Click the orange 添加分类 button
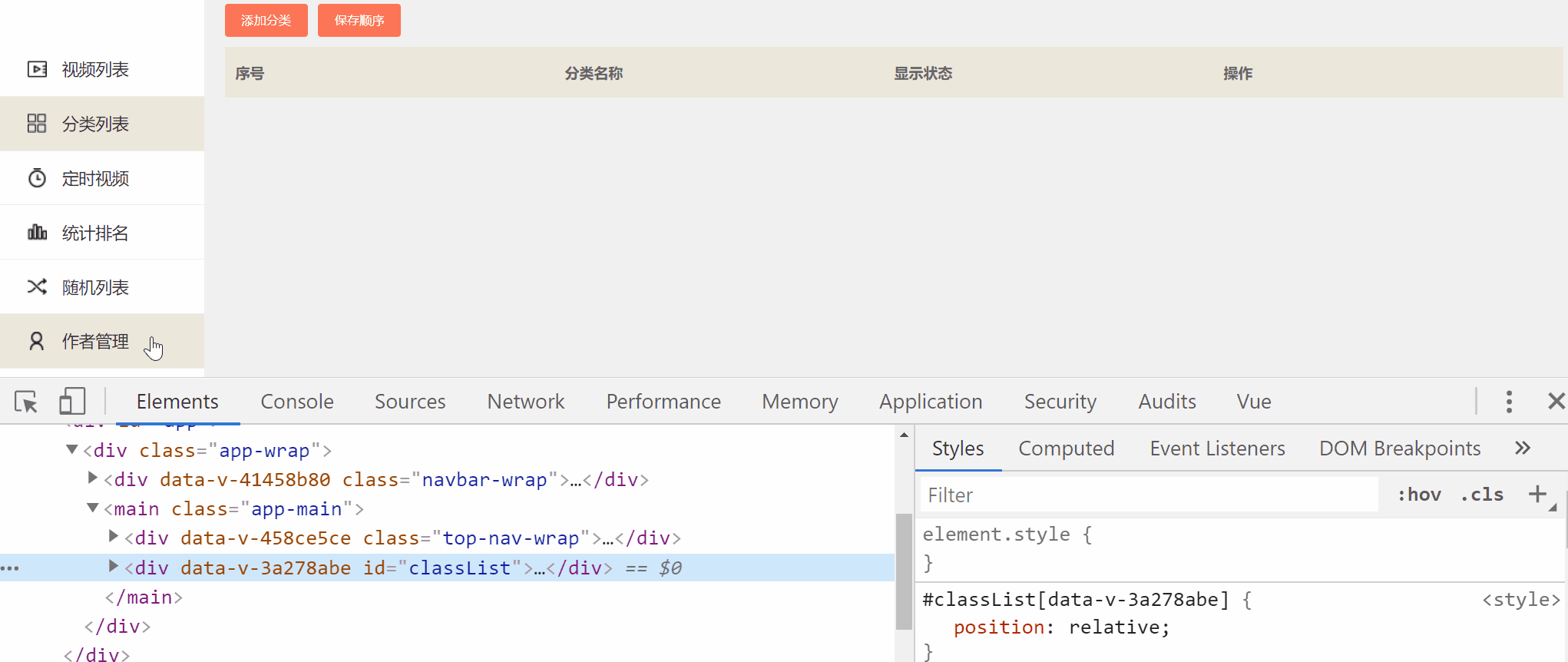Screen dimensions: 1568x662 tap(266, 20)
